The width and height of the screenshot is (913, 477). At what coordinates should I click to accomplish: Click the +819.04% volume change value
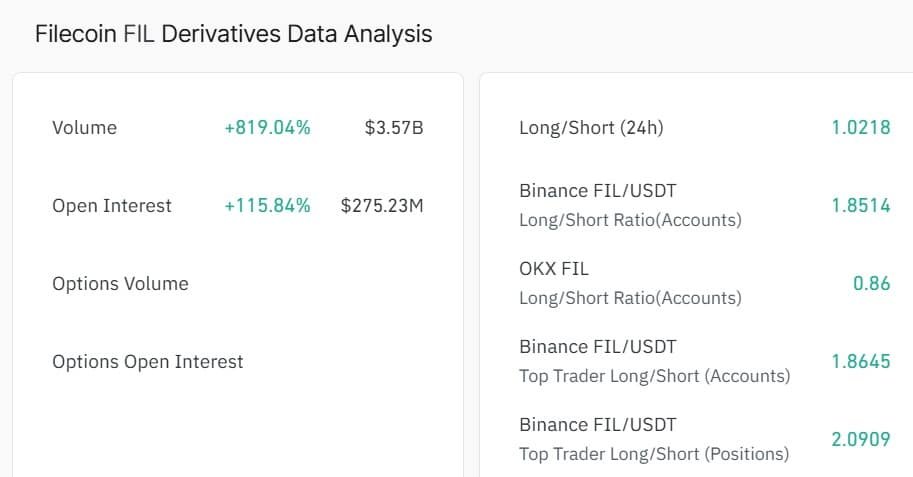pos(267,128)
